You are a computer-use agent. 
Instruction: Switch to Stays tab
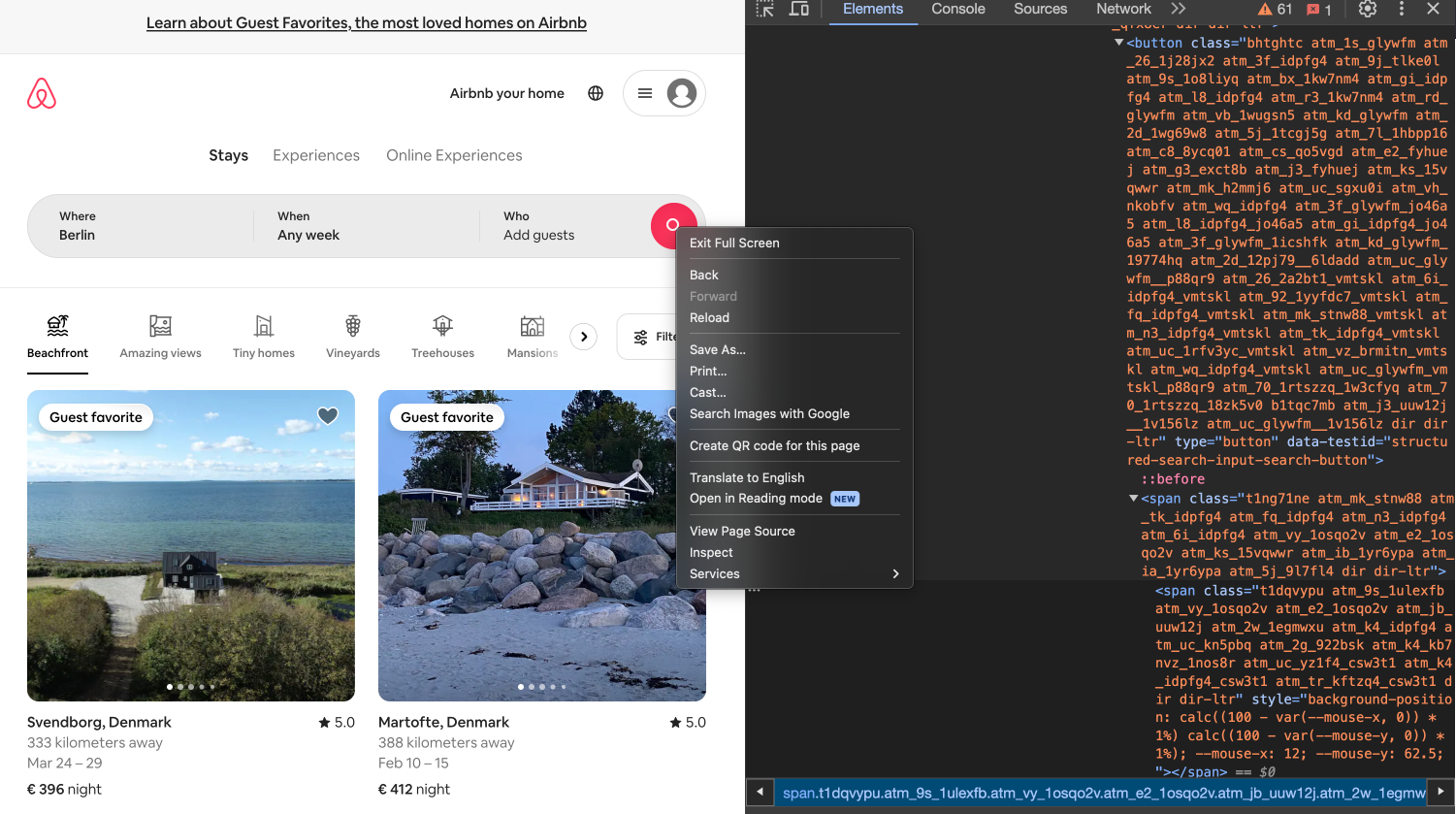pyautogui.click(x=229, y=155)
